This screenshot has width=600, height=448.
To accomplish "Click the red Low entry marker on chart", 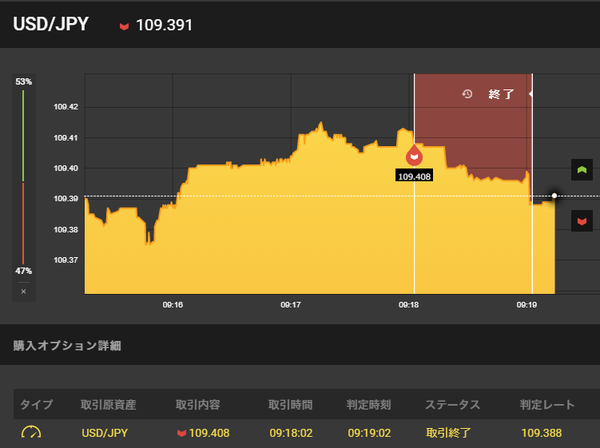I will [x=414, y=155].
